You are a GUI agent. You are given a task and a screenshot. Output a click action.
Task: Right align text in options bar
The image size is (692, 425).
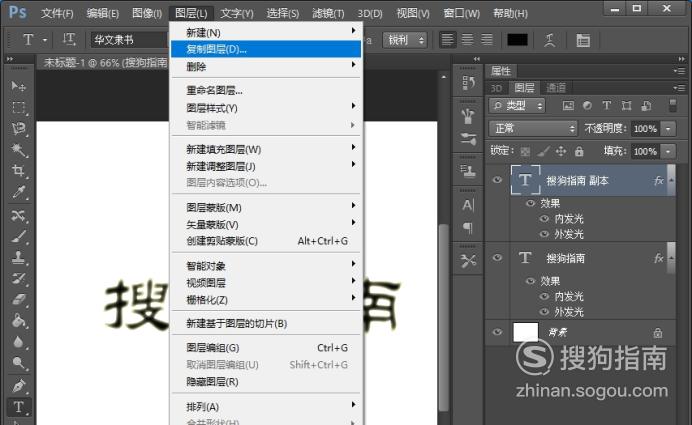[x=487, y=40]
